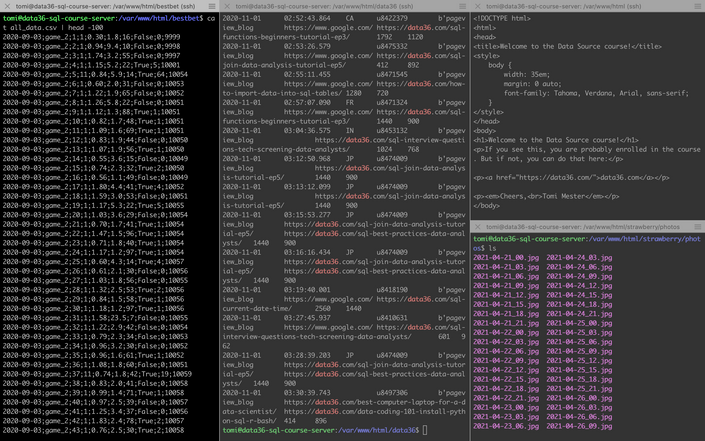Image resolution: width=705 pixels, height=441 pixels.
Task: Click the 'margin: 0 auto;' CSS line
Action: pyautogui.click(x=532, y=84)
